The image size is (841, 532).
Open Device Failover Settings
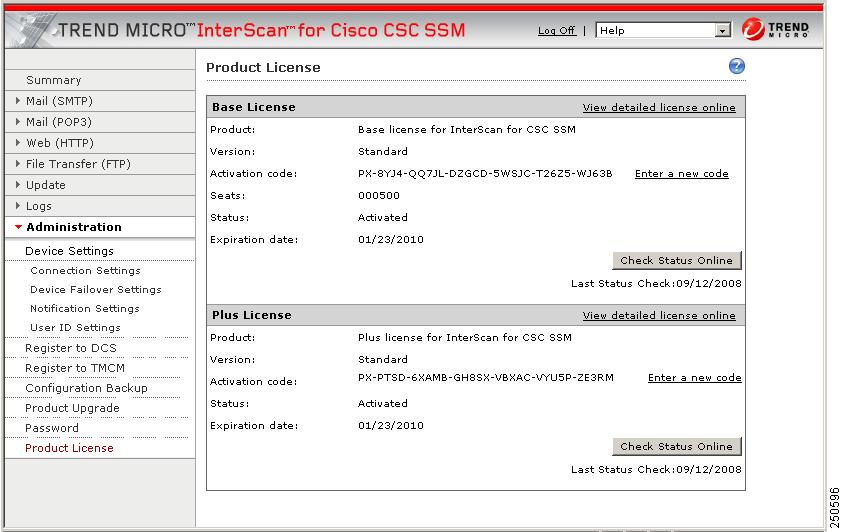pyautogui.click(x=95, y=289)
